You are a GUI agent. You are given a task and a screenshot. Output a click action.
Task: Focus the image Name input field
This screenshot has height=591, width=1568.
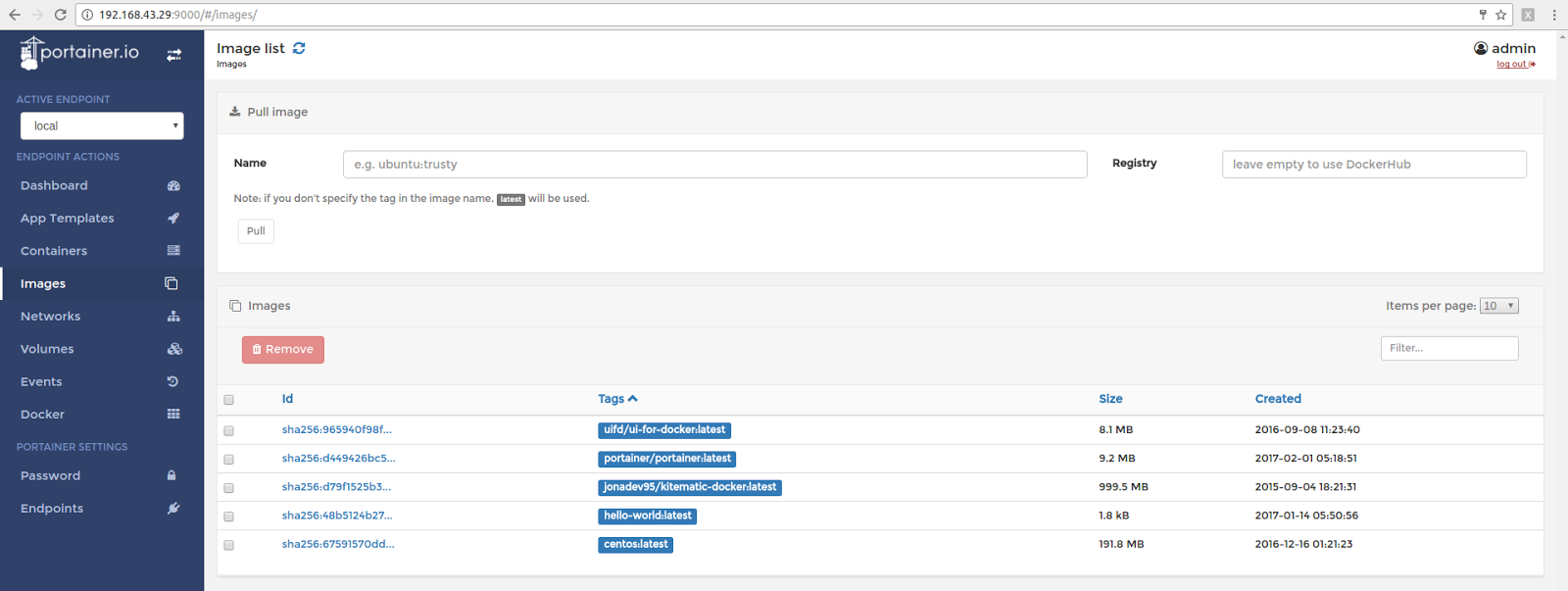click(714, 165)
